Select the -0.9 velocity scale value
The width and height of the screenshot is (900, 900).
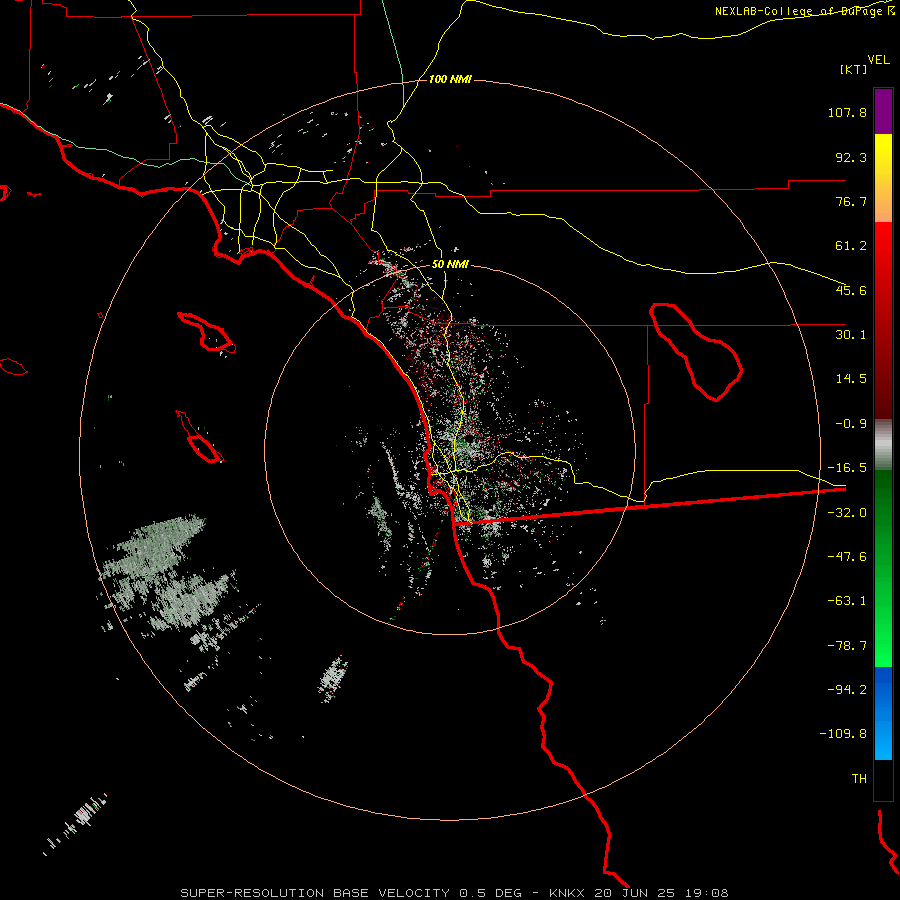(851, 424)
